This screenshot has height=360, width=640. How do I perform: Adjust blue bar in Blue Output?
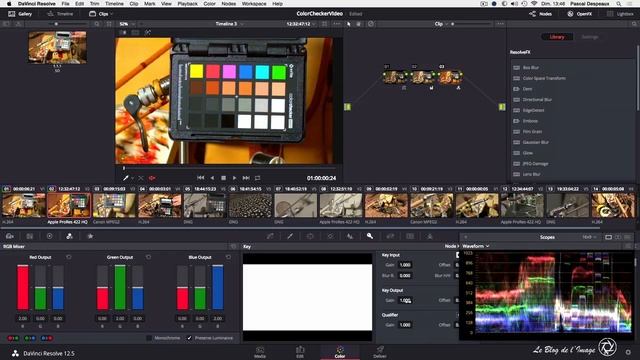click(x=218, y=287)
